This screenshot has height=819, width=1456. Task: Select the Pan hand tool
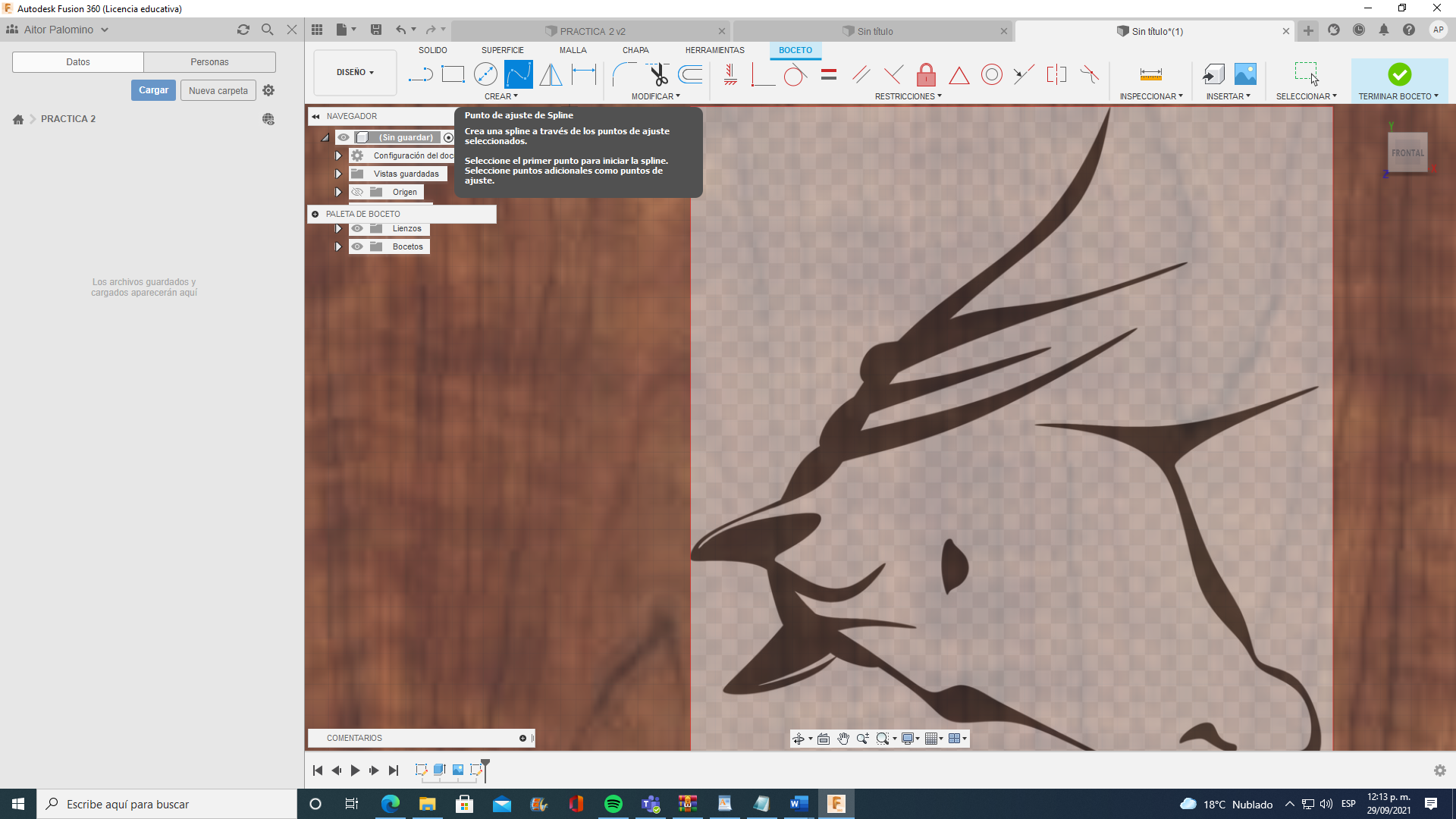pyautogui.click(x=843, y=739)
